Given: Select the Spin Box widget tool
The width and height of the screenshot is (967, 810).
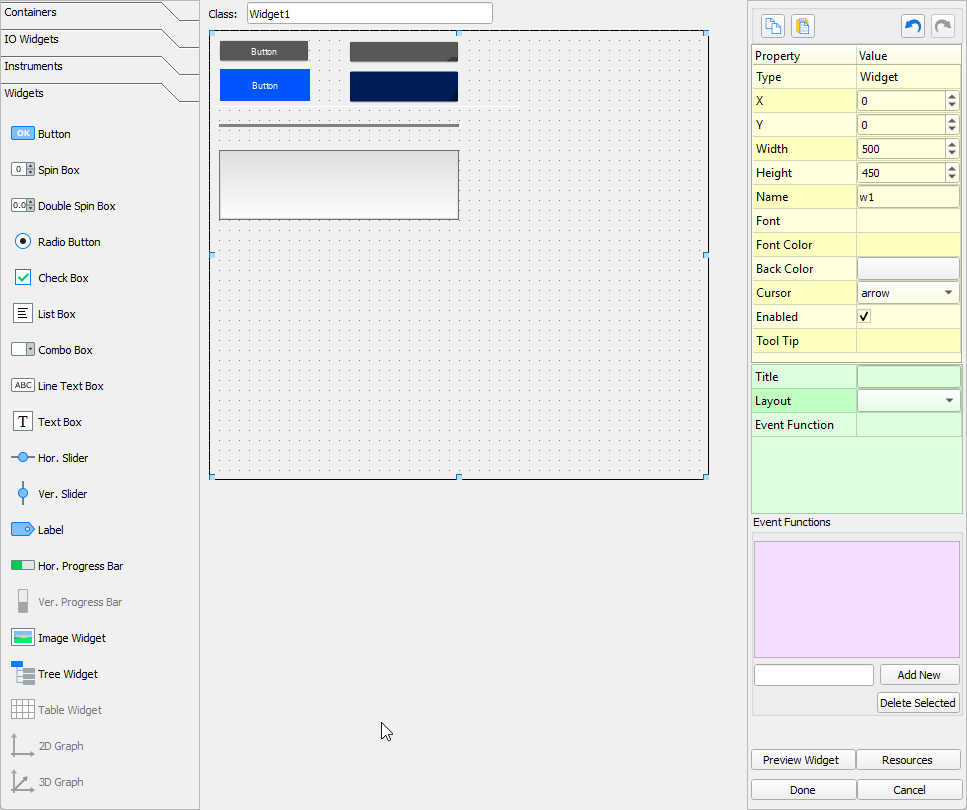Looking at the screenshot, I should [60, 169].
